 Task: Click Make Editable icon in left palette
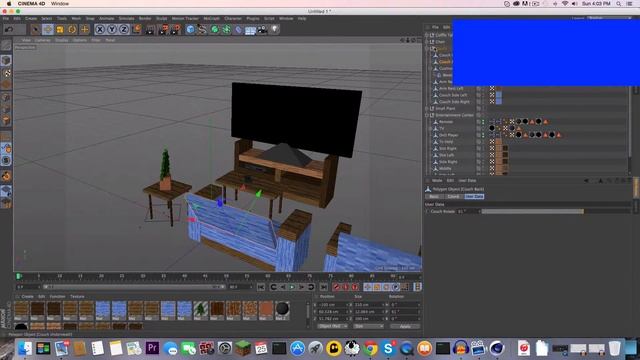[x=6, y=45]
